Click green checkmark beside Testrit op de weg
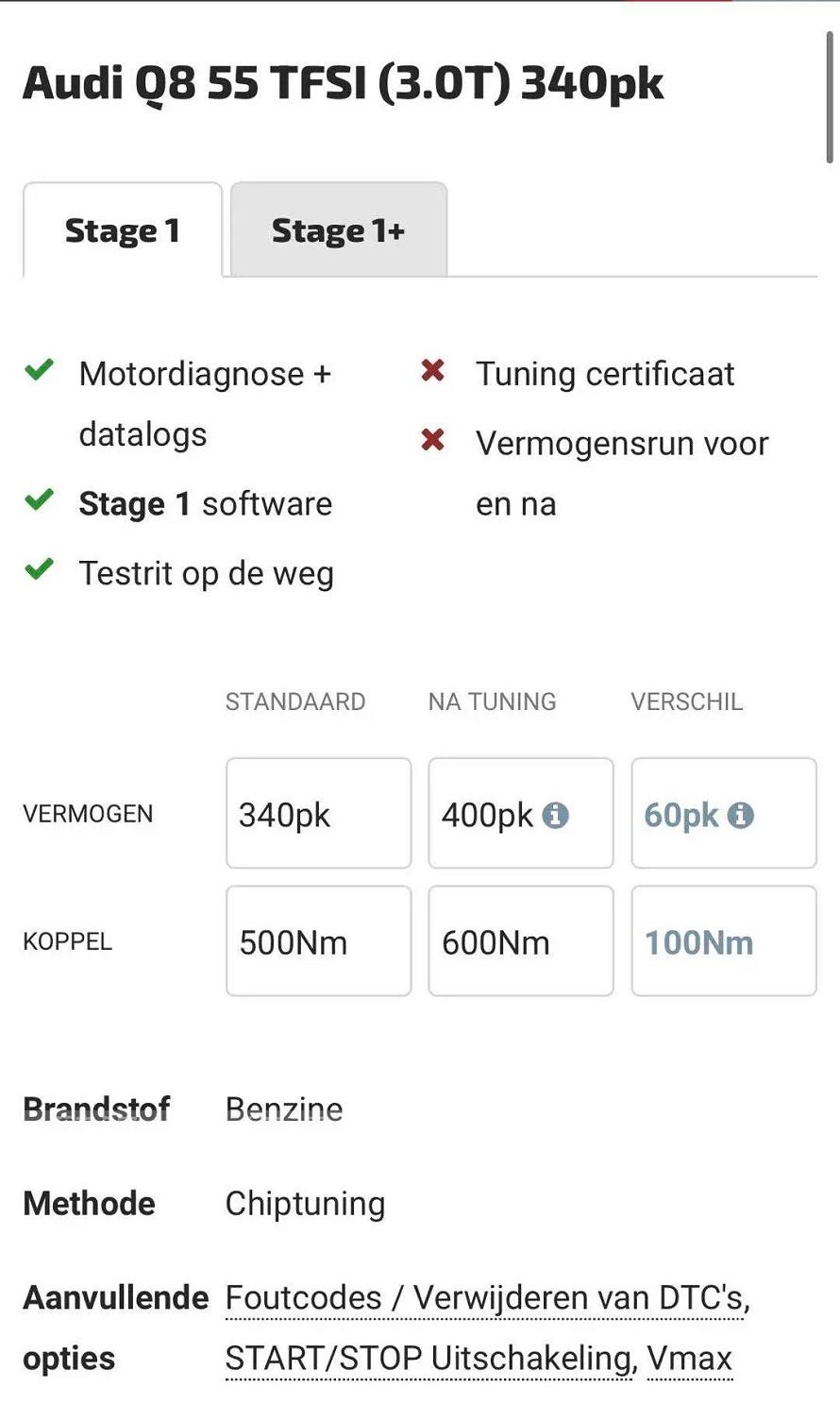This screenshot has height=1421, width=840. coord(39,569)
